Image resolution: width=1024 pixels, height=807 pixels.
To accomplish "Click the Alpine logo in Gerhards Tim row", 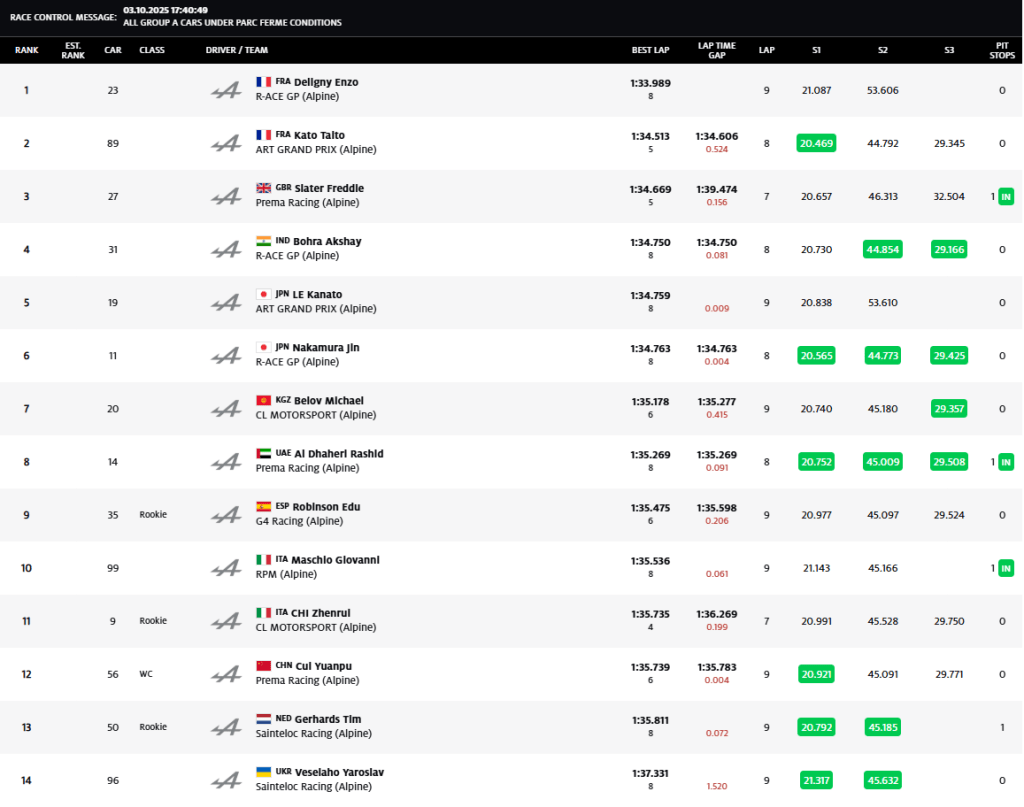I will 226,727.
